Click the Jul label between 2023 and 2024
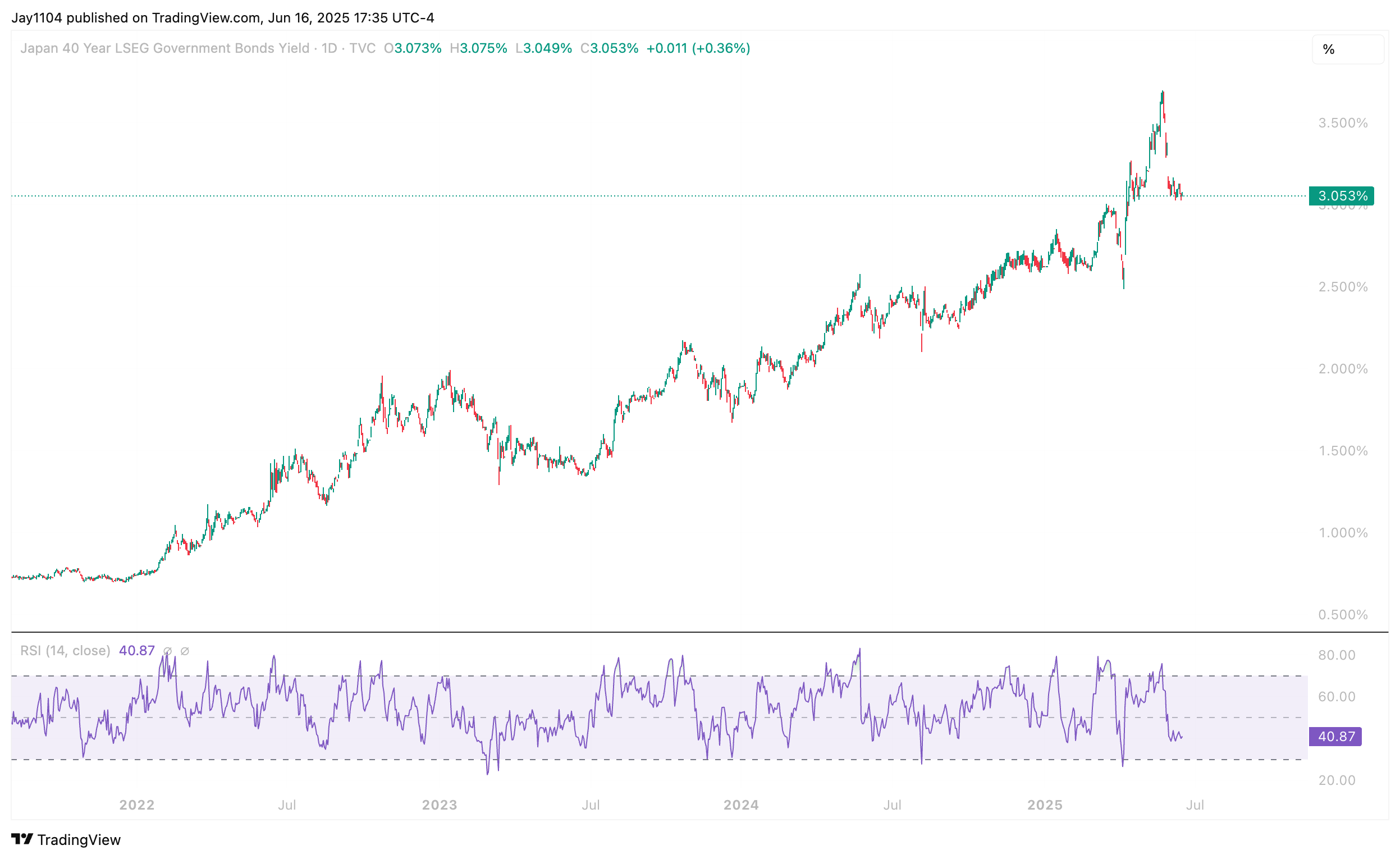 (x=591, y=805)
